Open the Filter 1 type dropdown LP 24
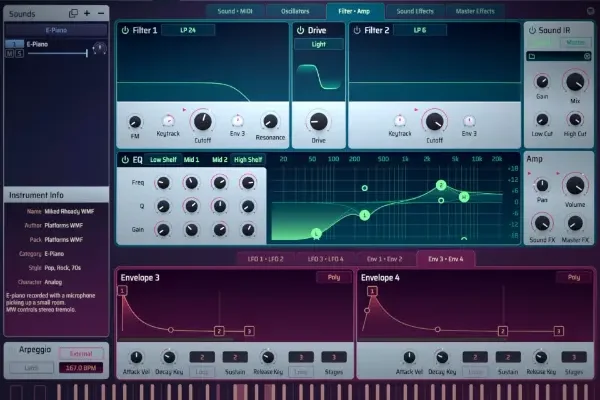 [187, 30]
